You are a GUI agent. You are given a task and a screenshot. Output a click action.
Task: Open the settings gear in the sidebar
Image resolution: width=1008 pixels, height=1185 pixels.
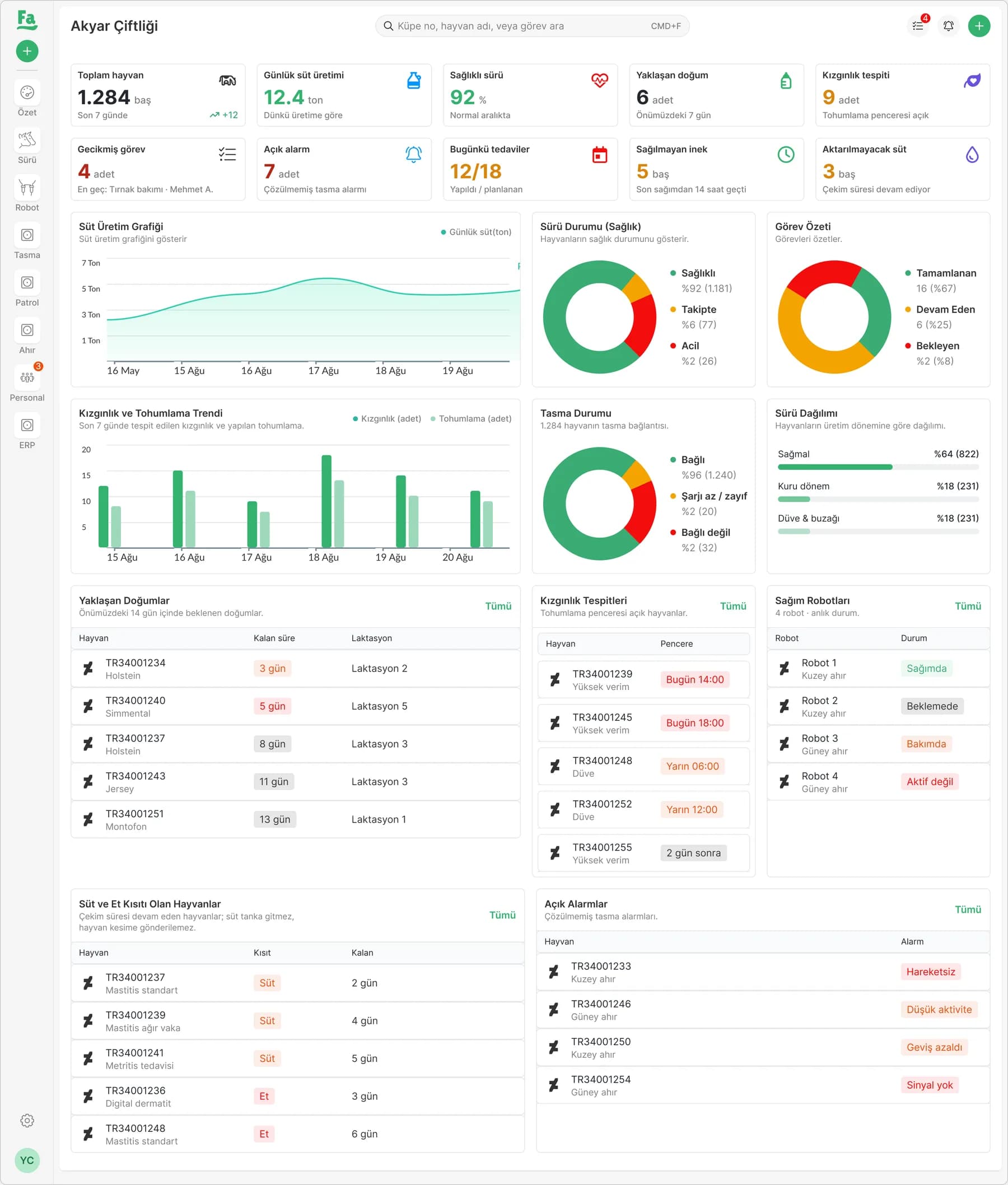pos(27,1121)
